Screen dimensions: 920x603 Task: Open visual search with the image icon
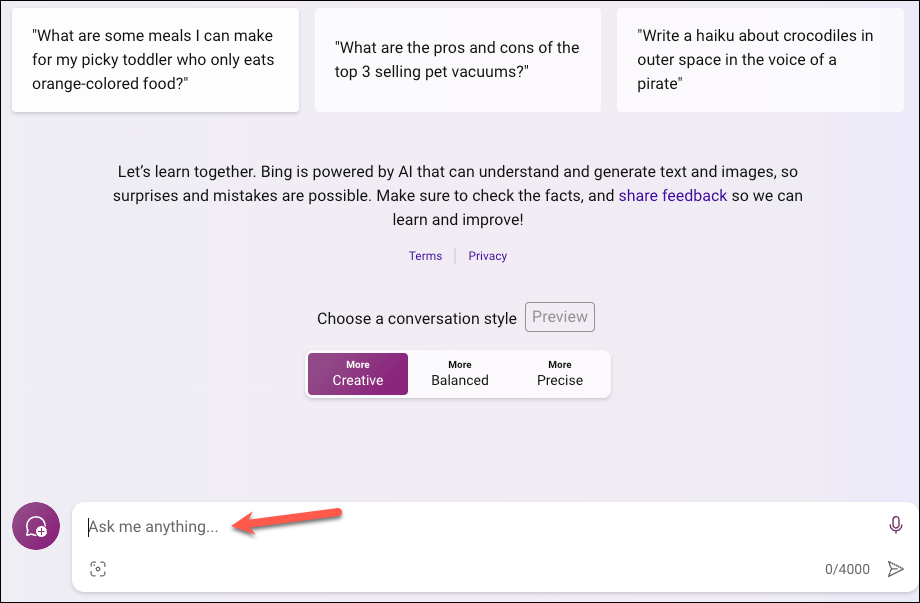coord(97,569)
